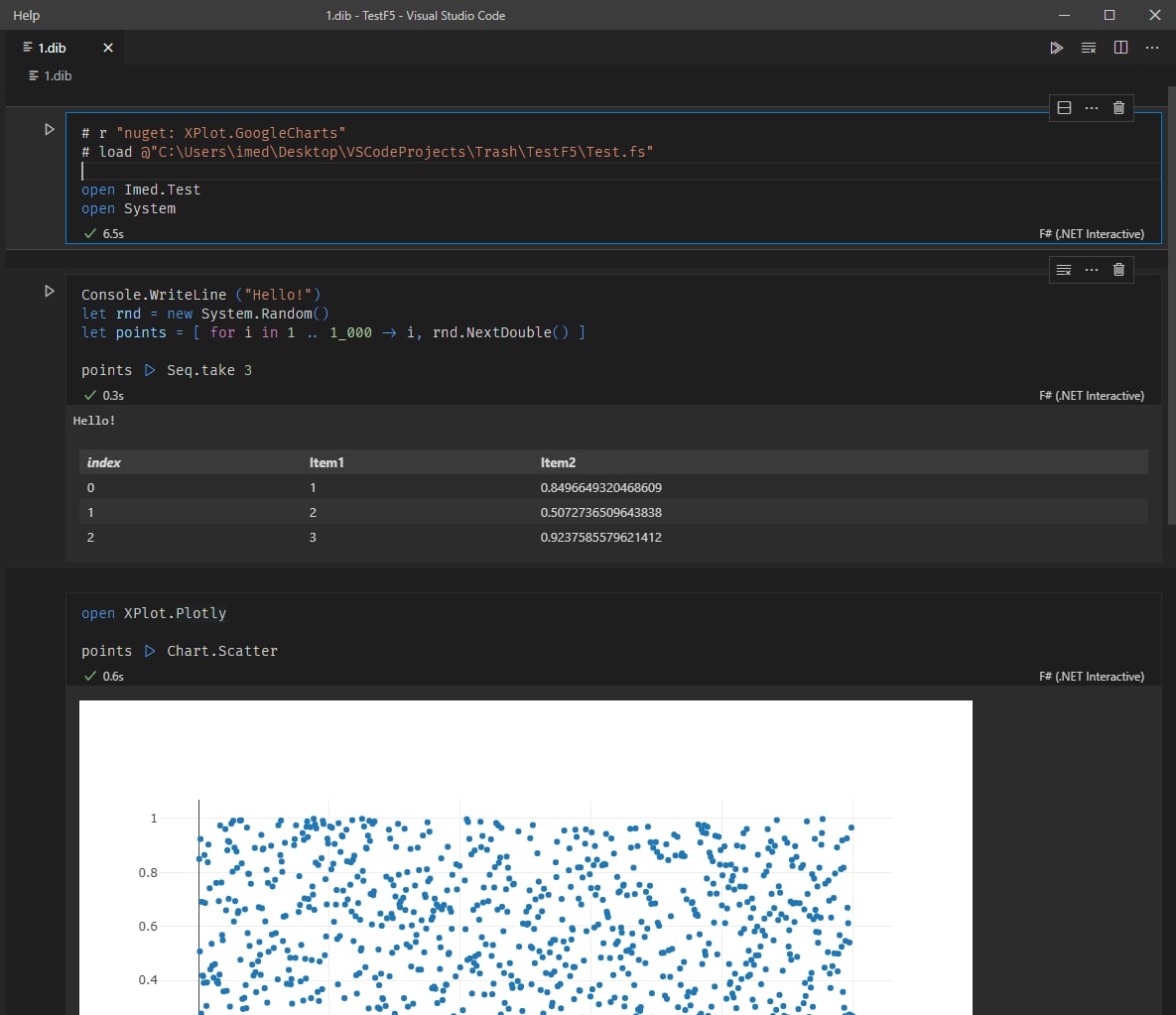Click the index column header

(103, 462)
